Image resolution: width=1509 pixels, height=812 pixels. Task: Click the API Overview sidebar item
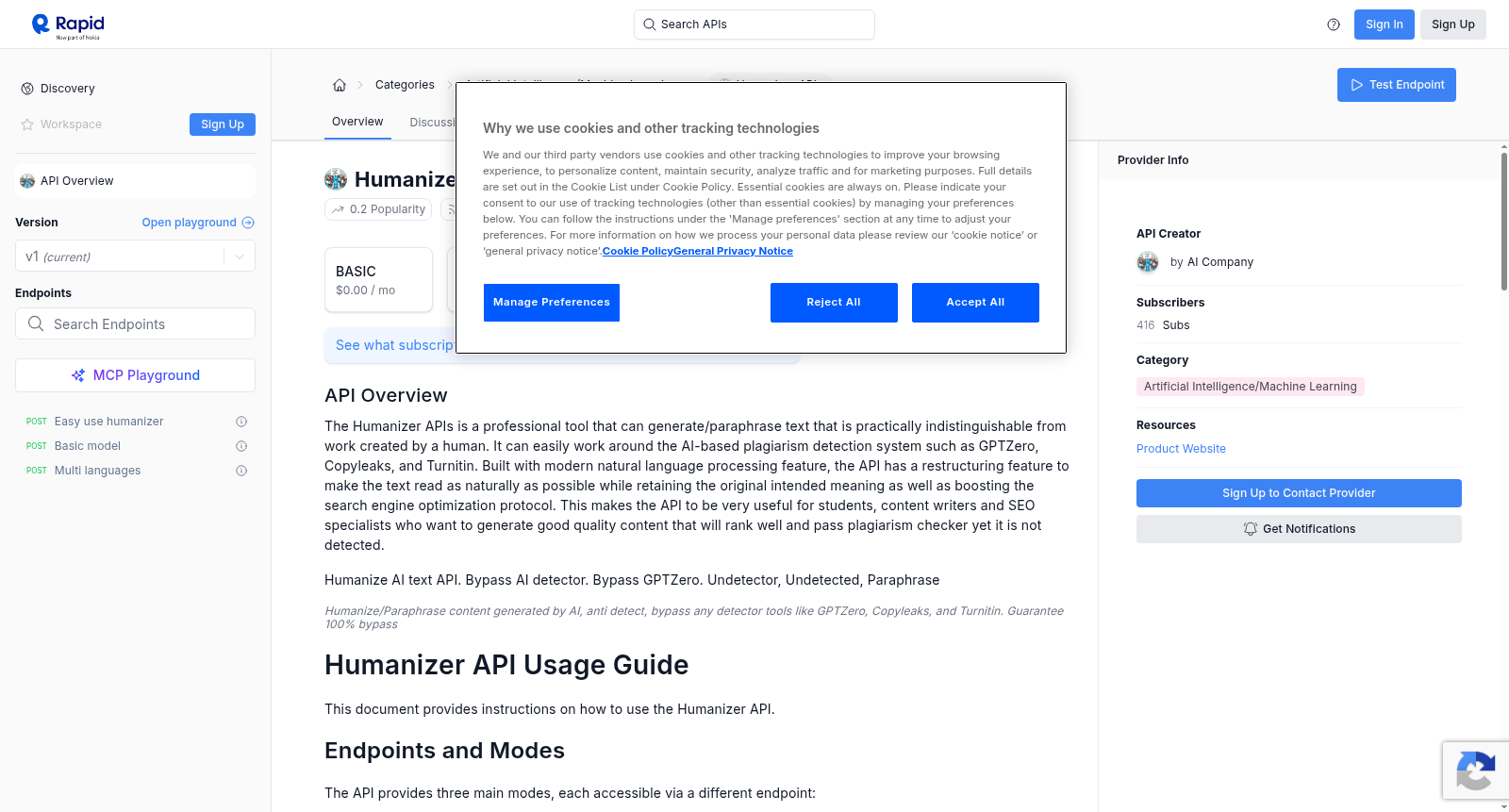tap(135, 181)
